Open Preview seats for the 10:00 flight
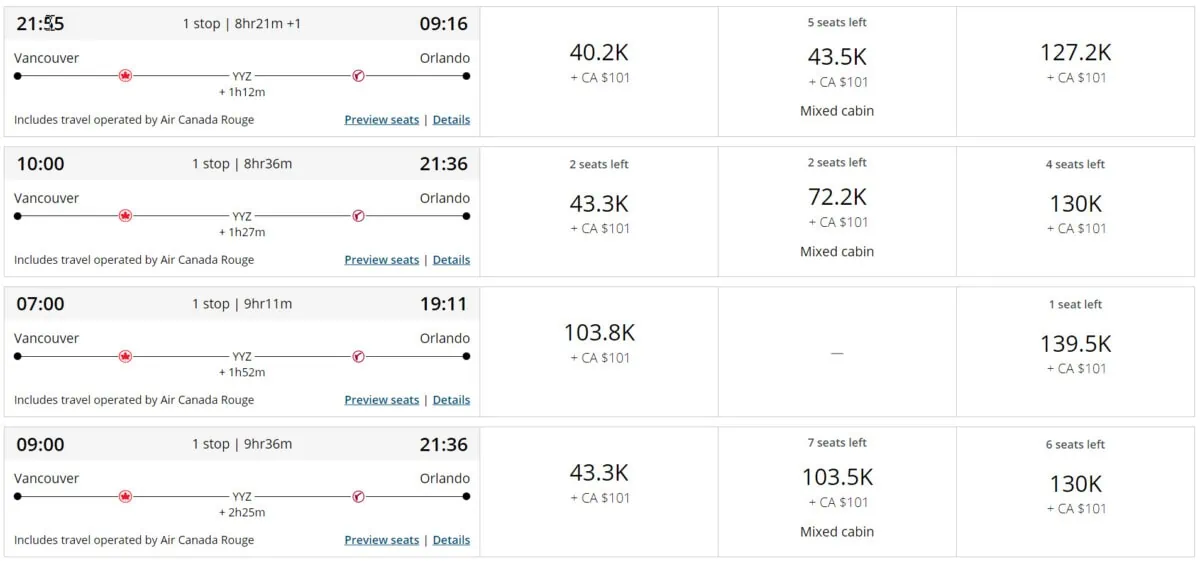 coord(381,260)
